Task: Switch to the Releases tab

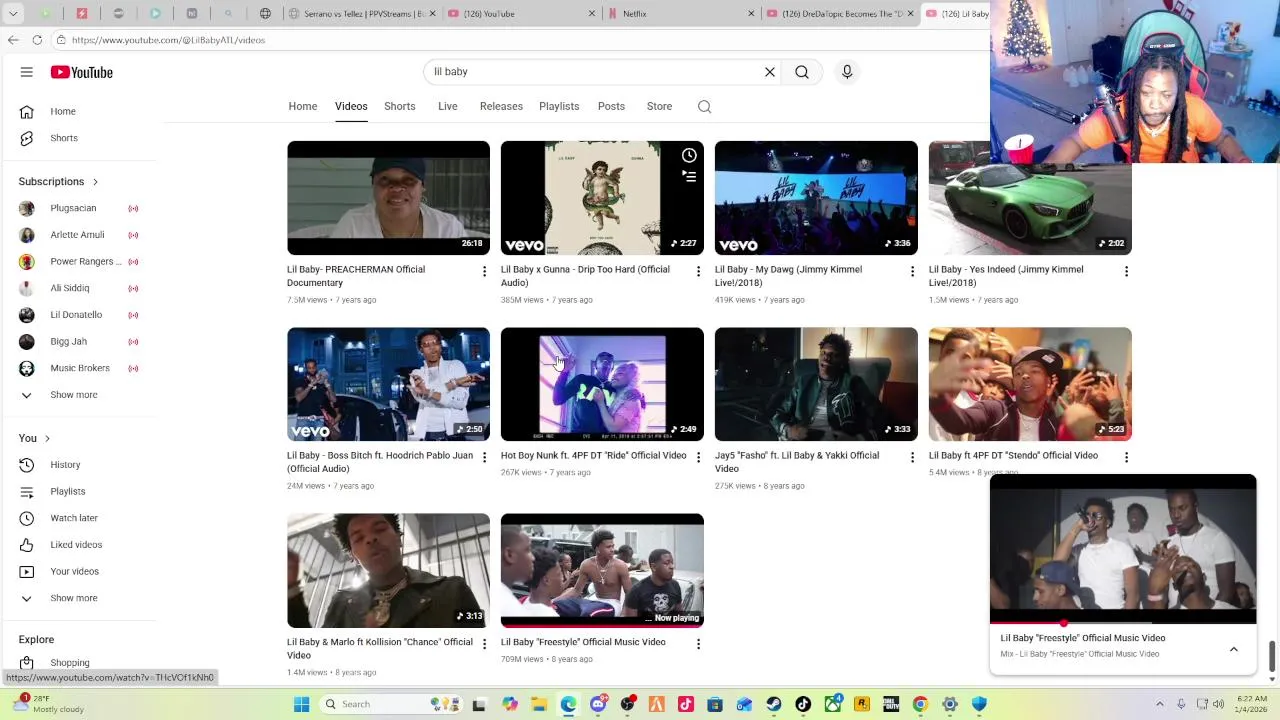Action: pyautogui.click(x=501, y=107)
